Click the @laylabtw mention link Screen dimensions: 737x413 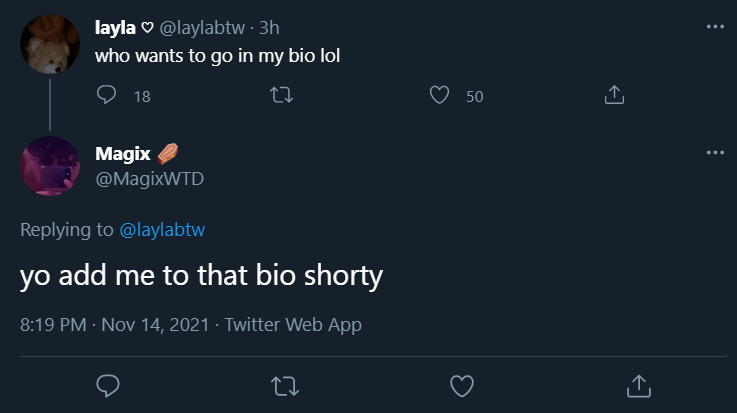click(x=162, y=230)
